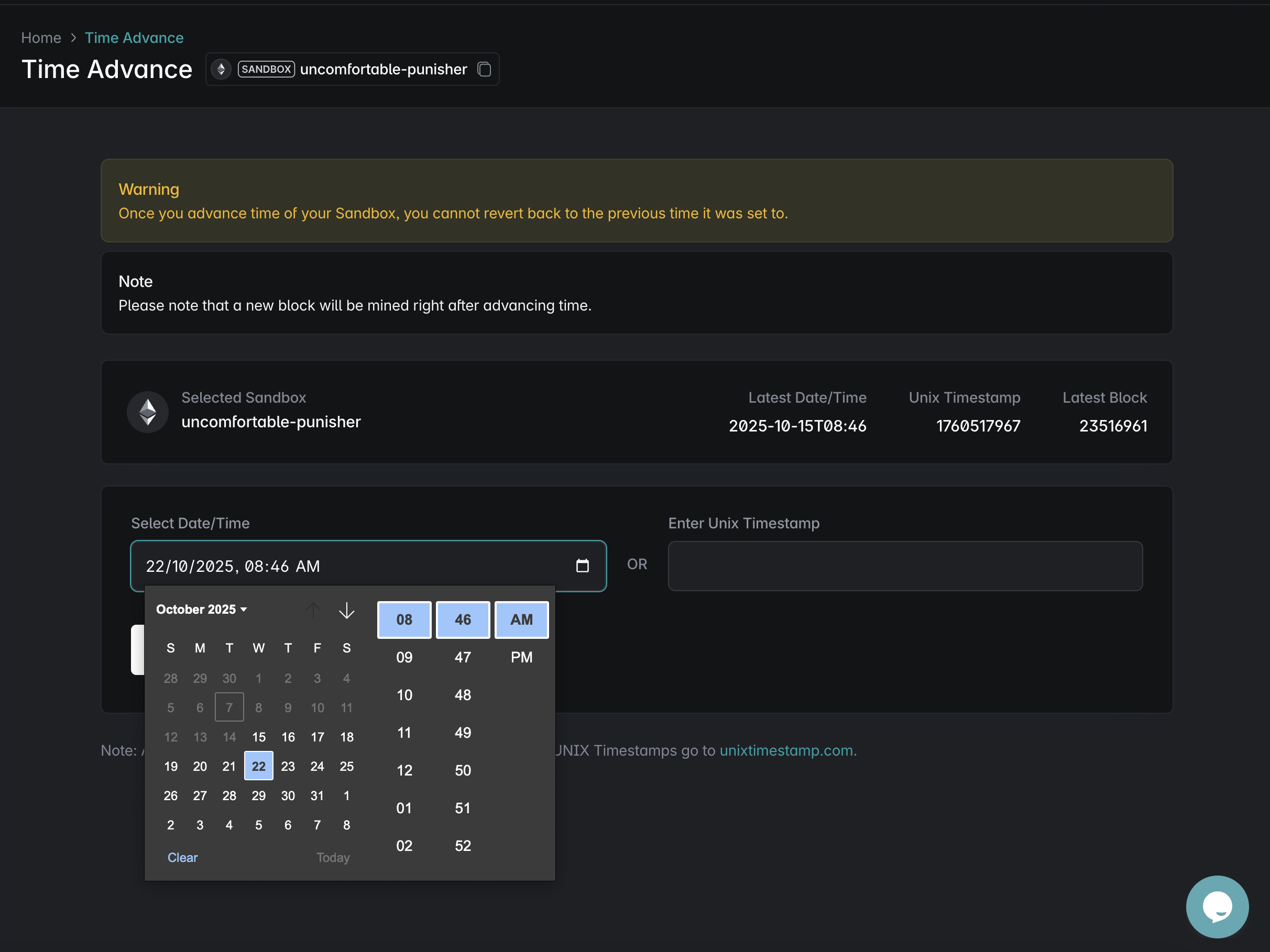Pick hour 12 from hours list
The image size is (1270, 952).
pos(403,770)
